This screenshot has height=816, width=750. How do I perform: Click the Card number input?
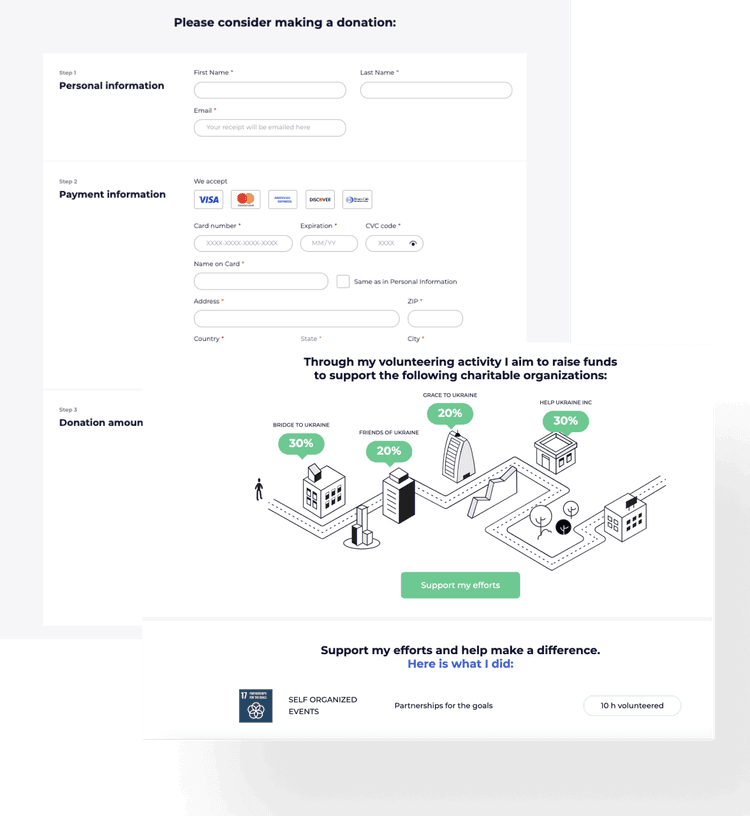(x=243, y=244)
